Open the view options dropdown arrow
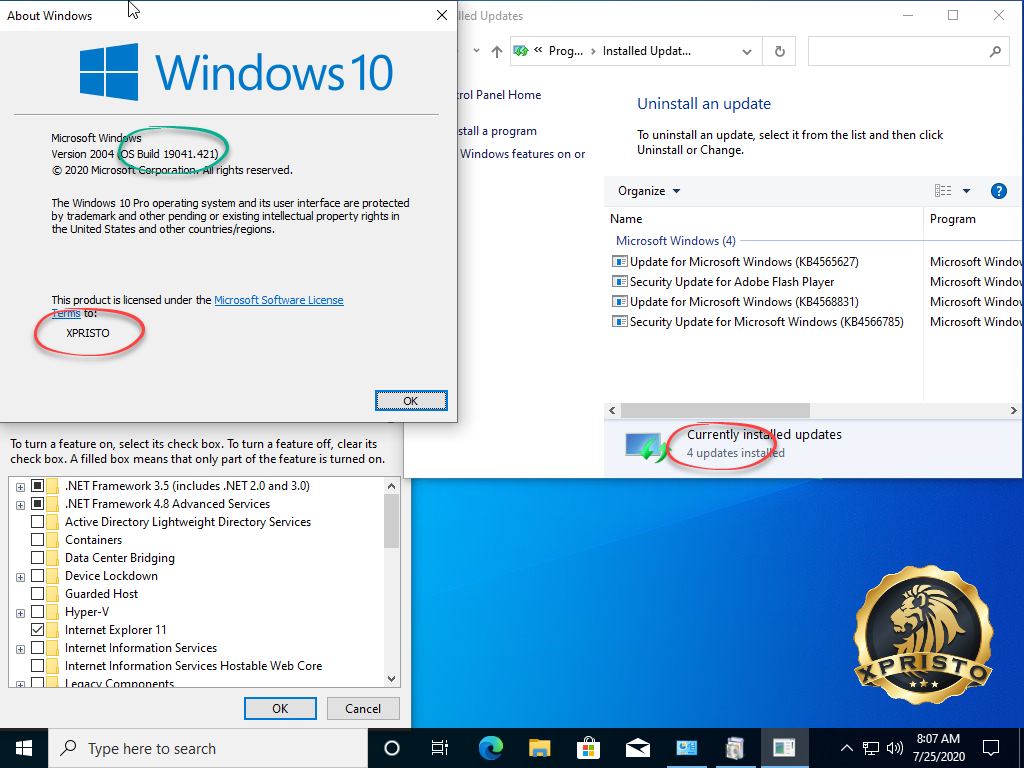Image resolution: width=1024 pixels, height=768 pixels. click(967, 191)
